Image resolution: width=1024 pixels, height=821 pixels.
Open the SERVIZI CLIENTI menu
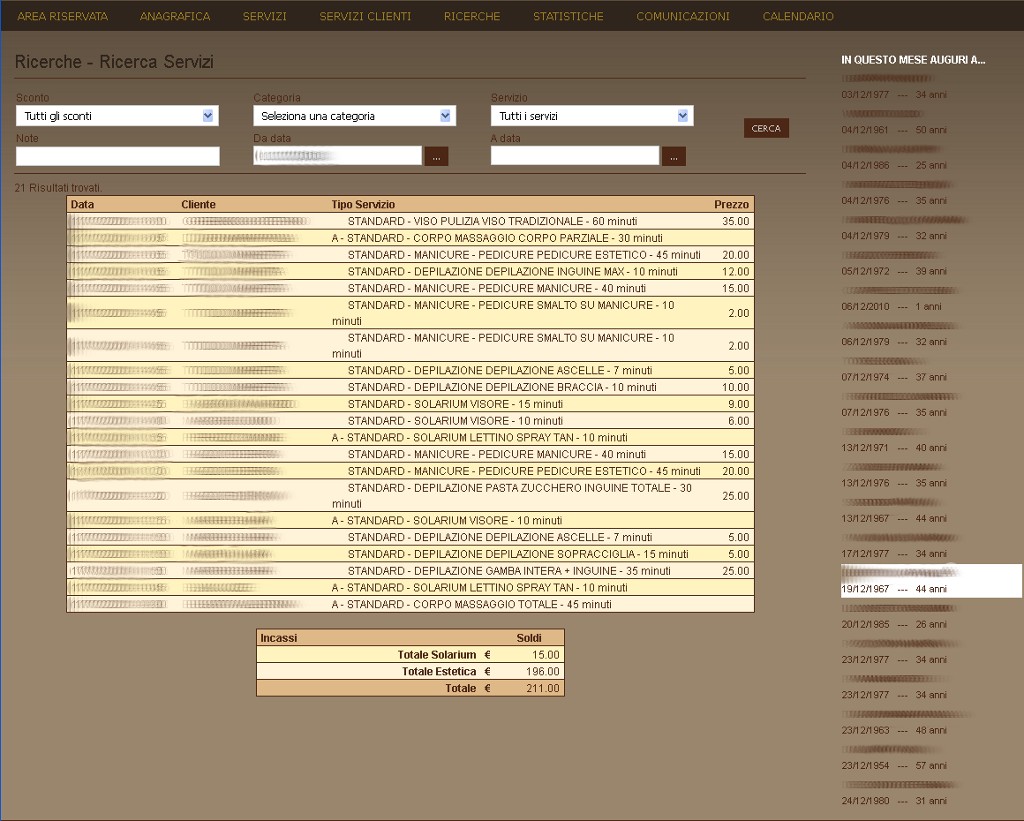coord(365,16)
